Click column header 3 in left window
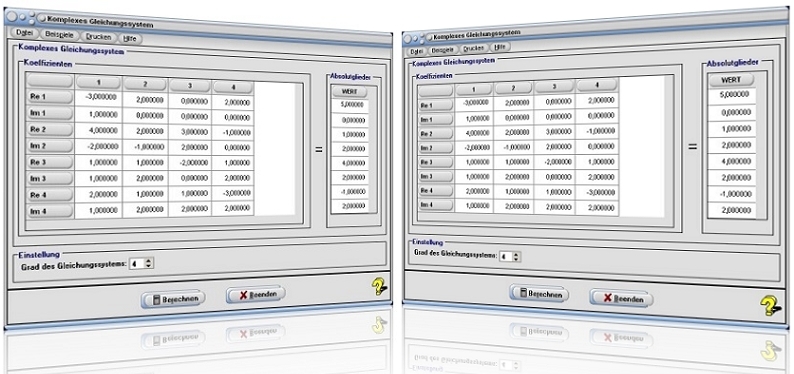This screenshot has height=374, width=794. click(x=189, y=86)
